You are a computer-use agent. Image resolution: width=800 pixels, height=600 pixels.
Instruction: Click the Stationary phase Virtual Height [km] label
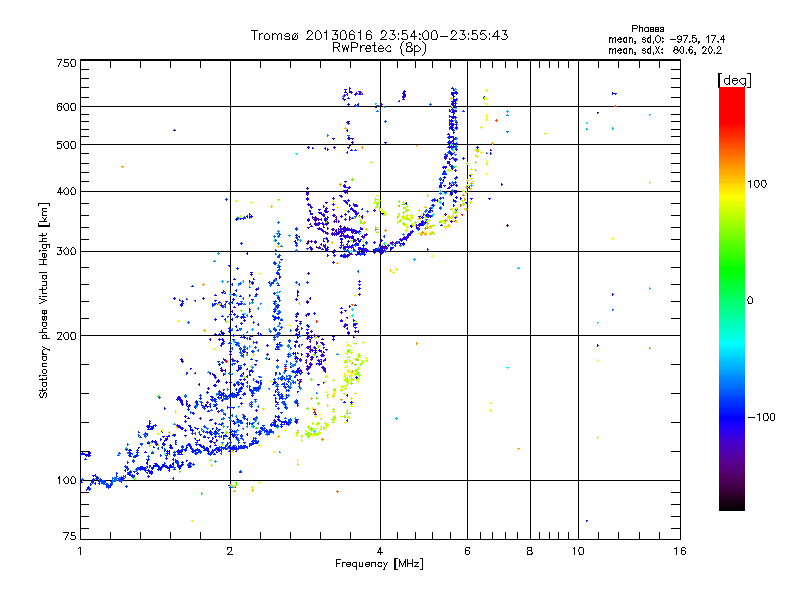[x=43, y=301]
